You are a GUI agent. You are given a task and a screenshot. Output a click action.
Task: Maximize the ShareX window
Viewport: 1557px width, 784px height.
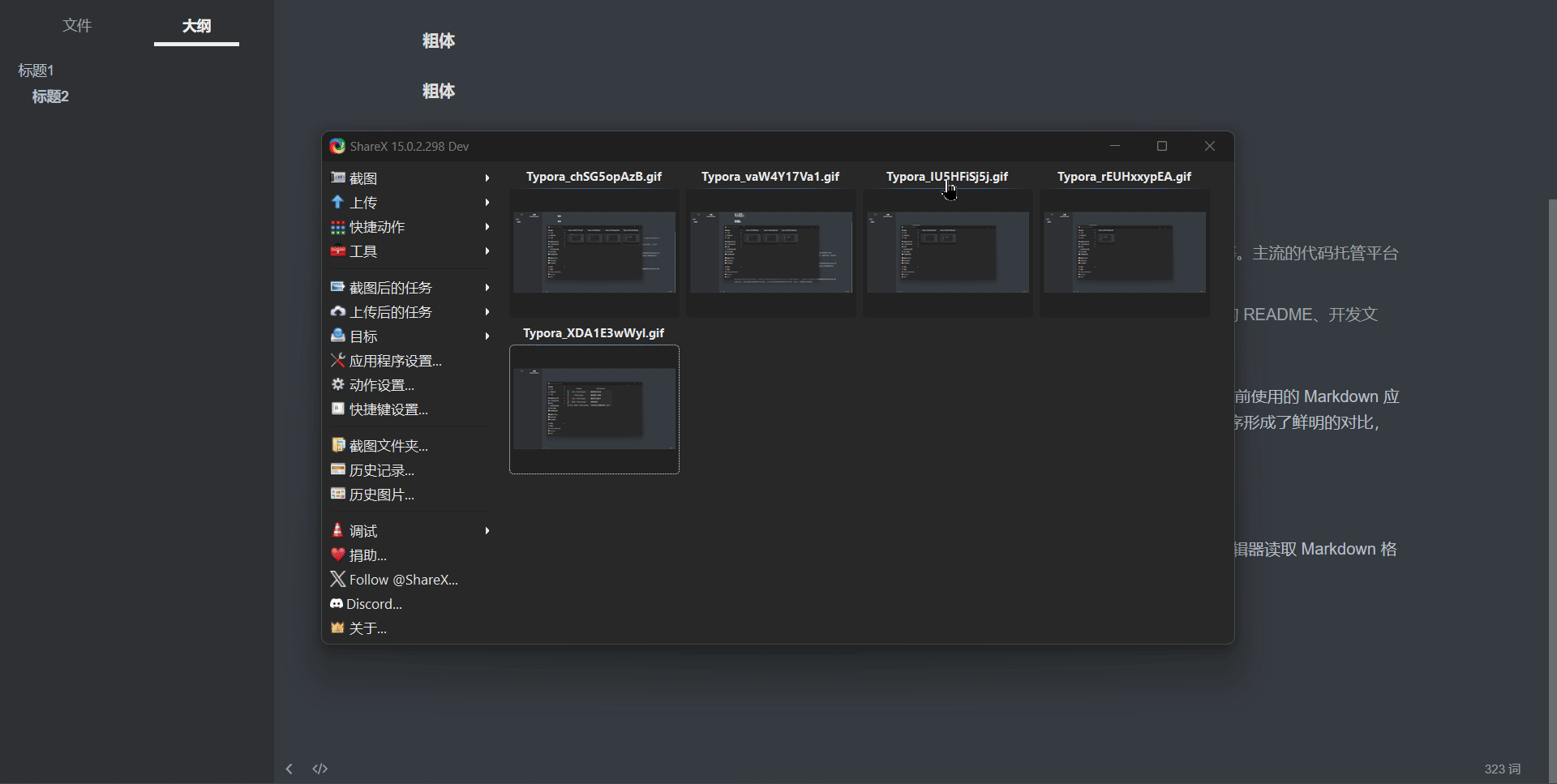pyautogui.click(x=1162, y=146)
